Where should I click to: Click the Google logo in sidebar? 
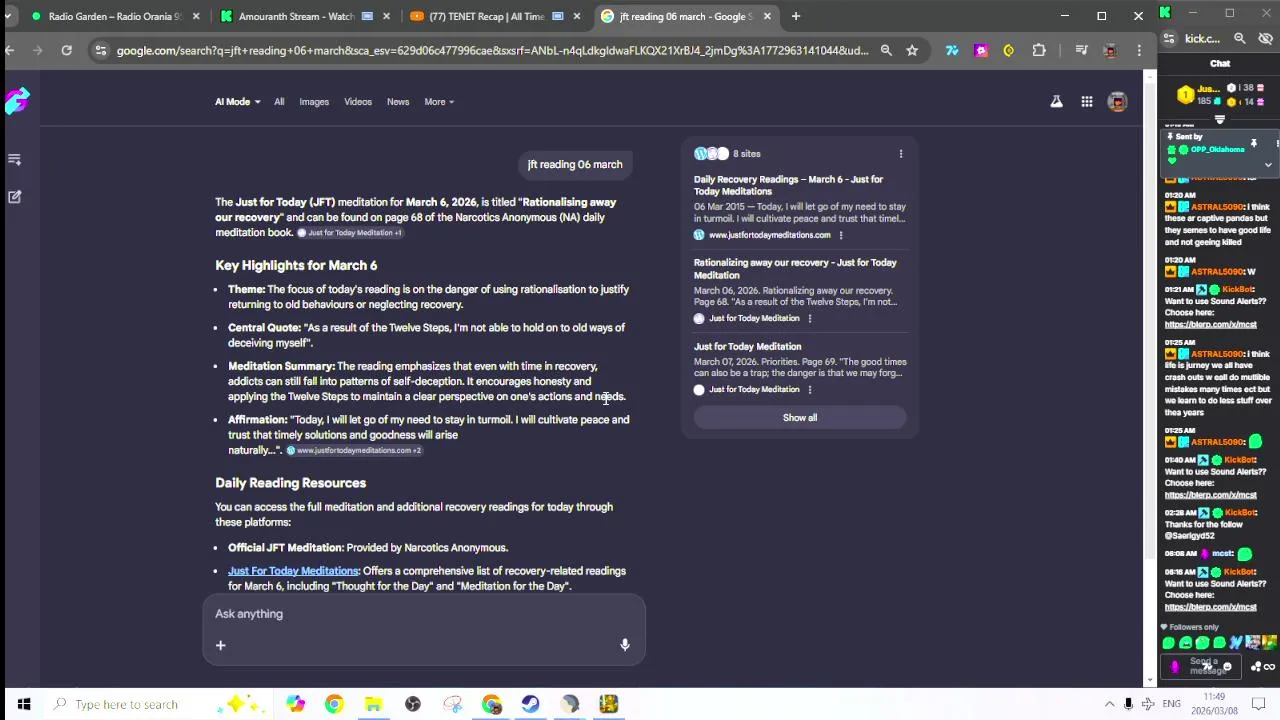pyautogui.click(x=17, y=100)
